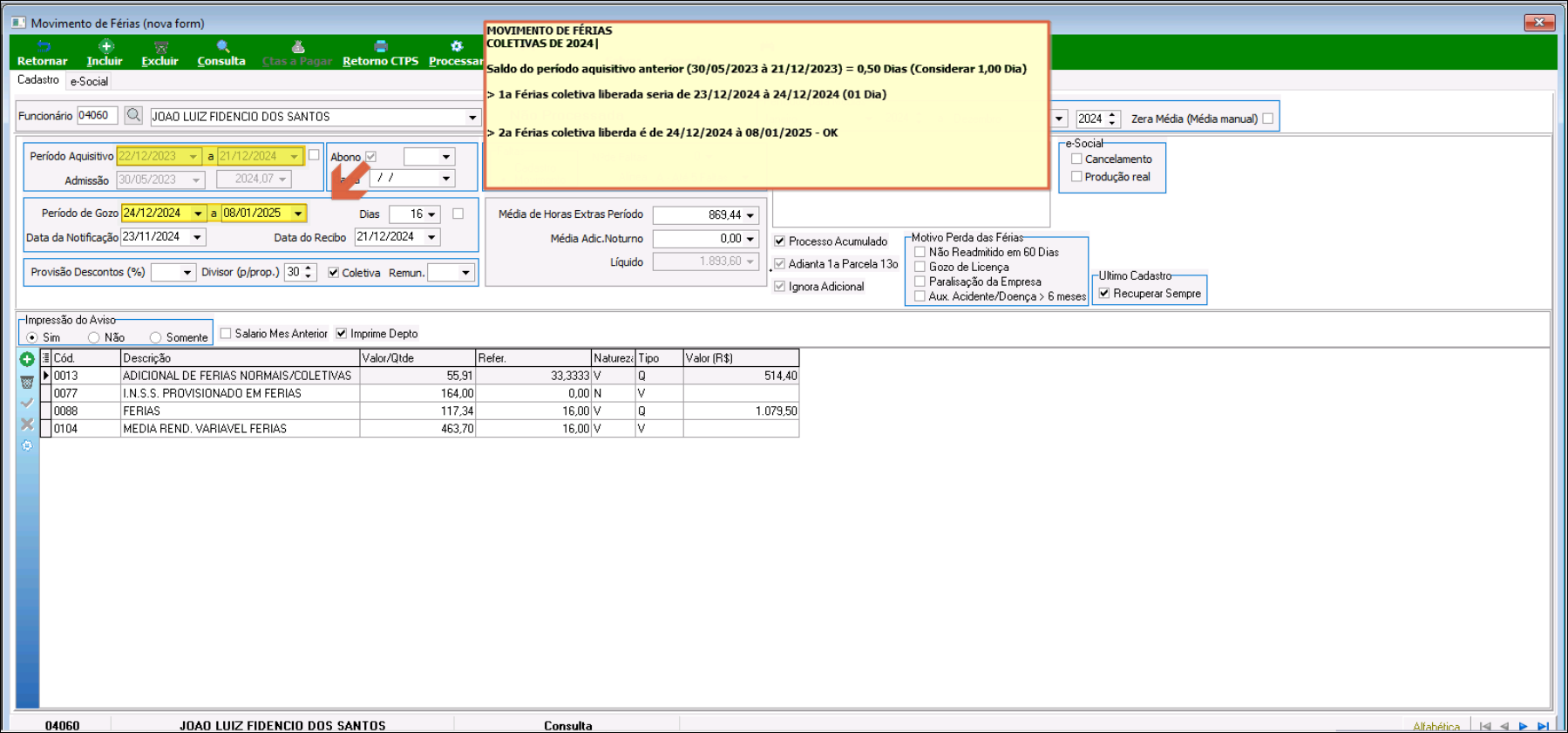Click the Excluir trash icon in toolbar
Image resolution: width=1568 pixels, height=733 pixels.
point(160,46)
